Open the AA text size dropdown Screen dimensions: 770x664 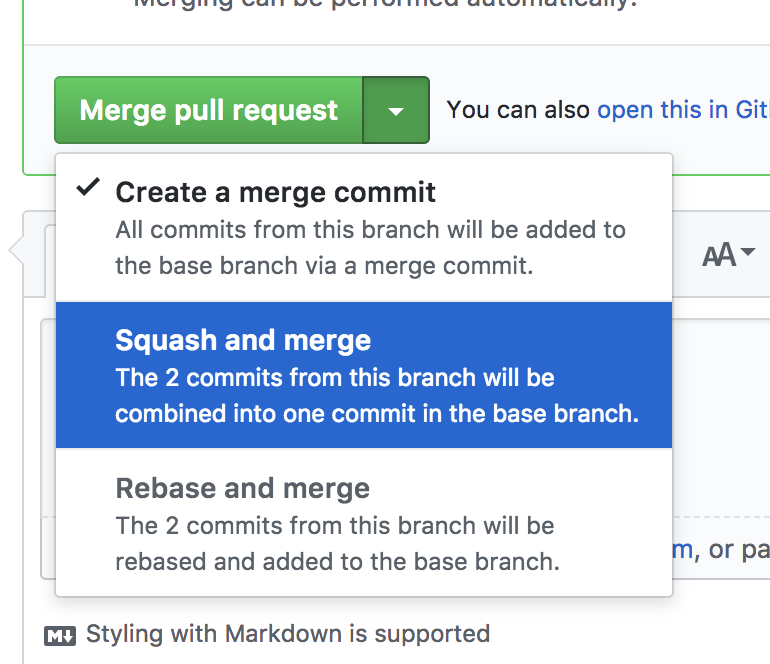point(728,255)
